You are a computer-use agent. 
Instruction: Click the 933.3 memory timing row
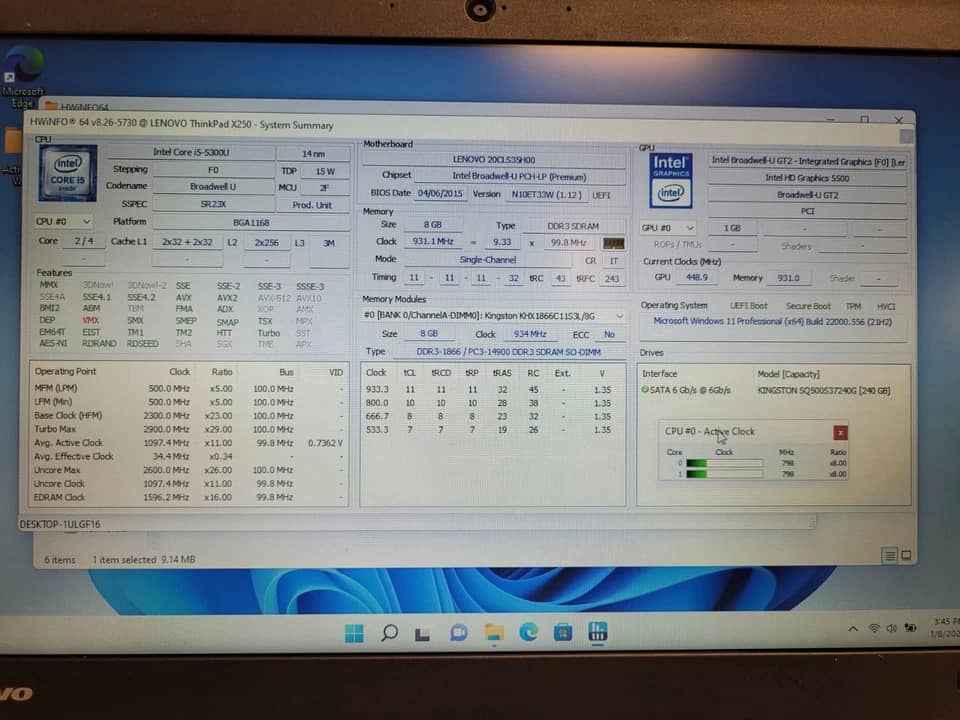(488, 389)
